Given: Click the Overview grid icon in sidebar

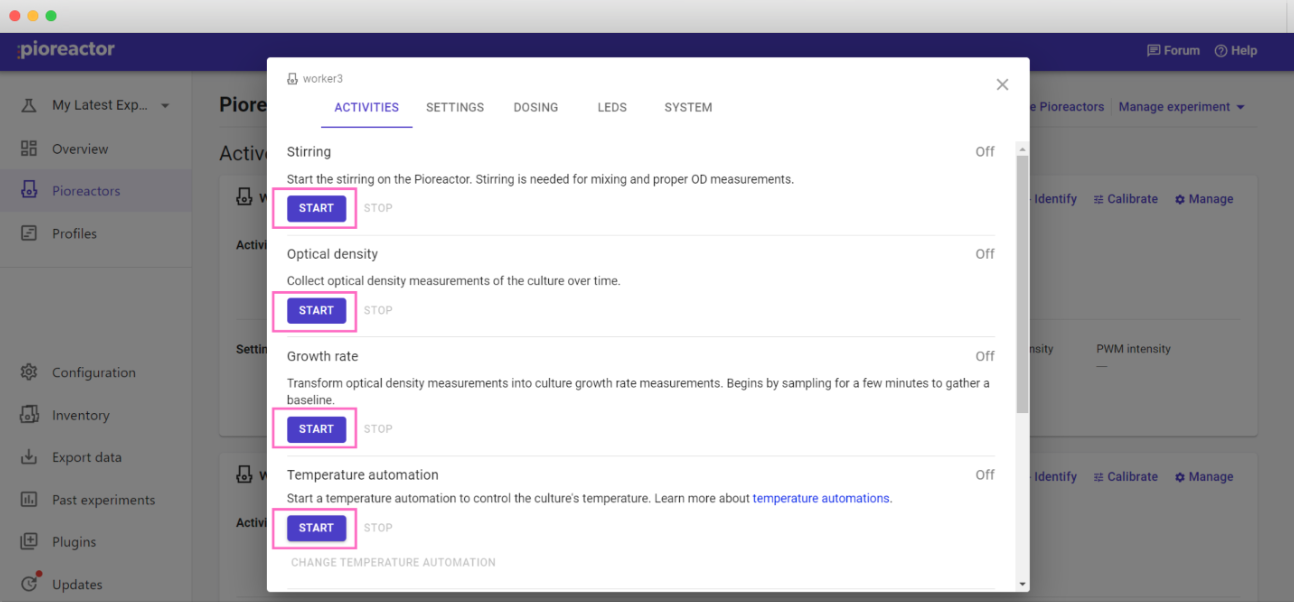Looking at the screenshot, I should 29,149.
